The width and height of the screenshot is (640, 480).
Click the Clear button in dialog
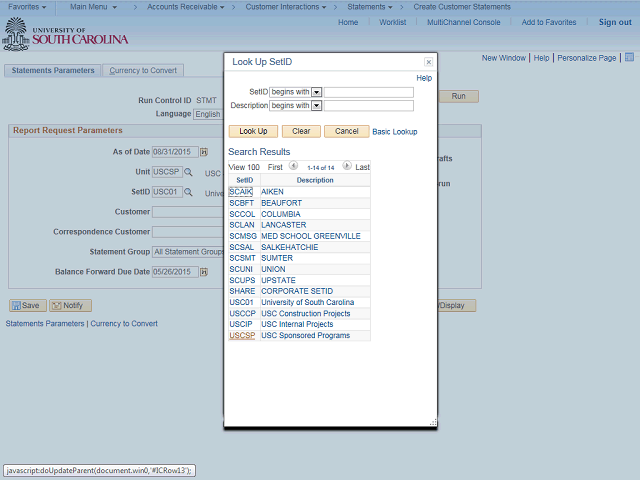301,131
